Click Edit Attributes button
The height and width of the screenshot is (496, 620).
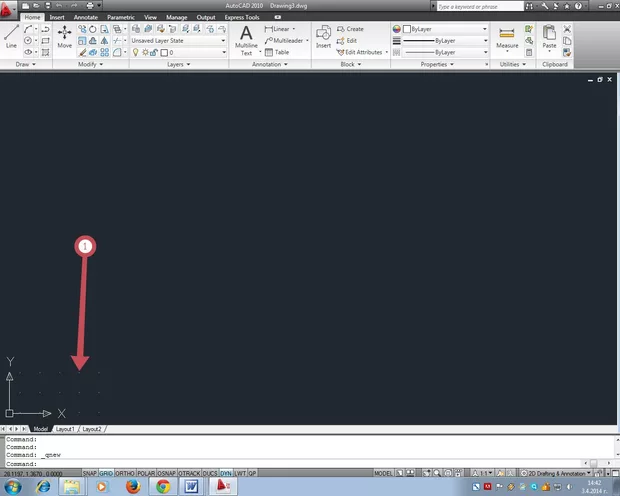point(359,52)
